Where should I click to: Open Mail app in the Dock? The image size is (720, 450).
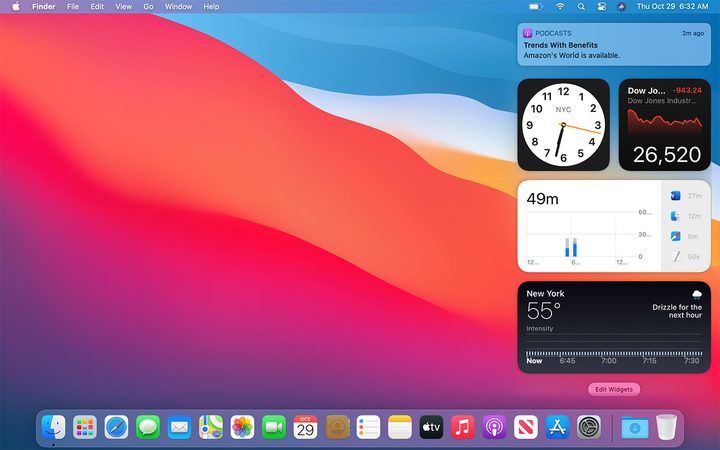179,427
